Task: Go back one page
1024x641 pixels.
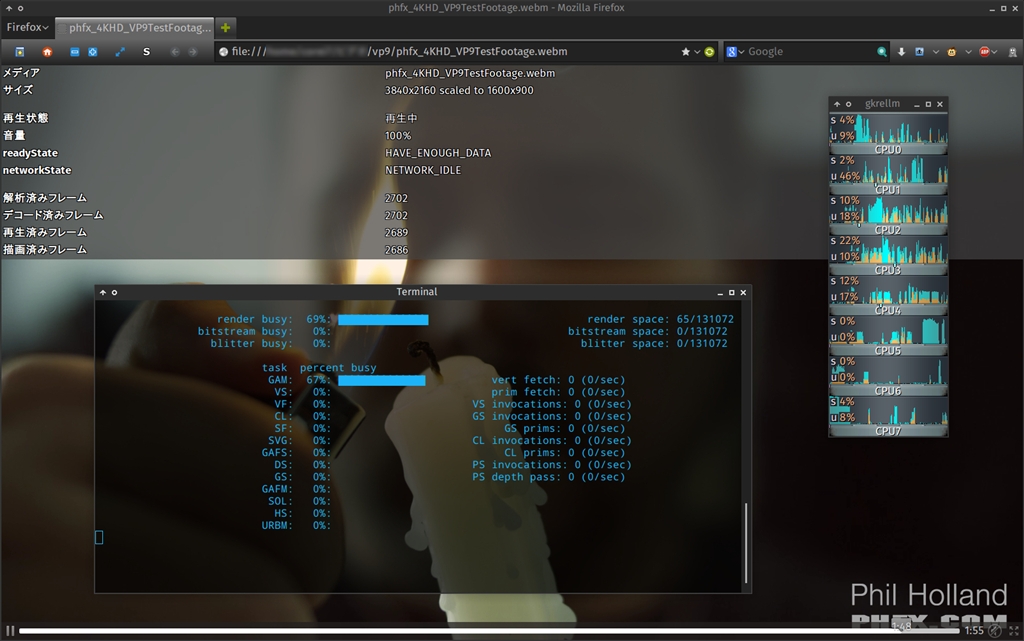Action: pyautogui.click(x=175, y=52)
